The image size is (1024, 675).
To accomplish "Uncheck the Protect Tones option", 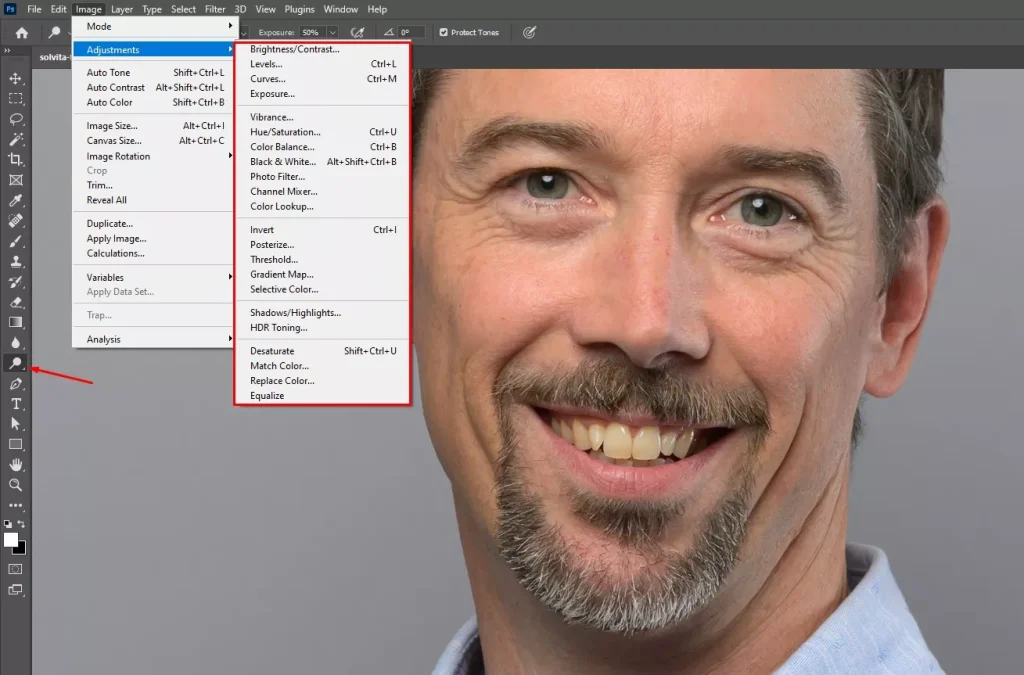I will (x=442, y=32).
